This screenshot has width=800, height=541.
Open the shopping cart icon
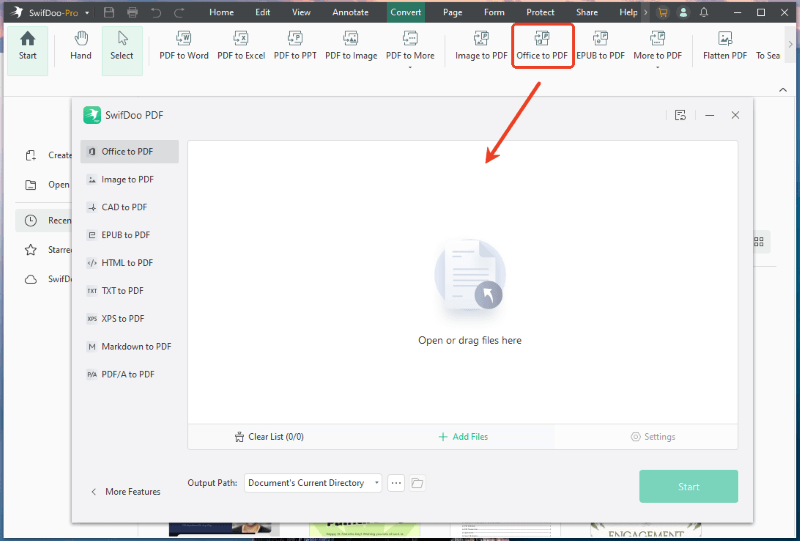click(x=662, y=12)
